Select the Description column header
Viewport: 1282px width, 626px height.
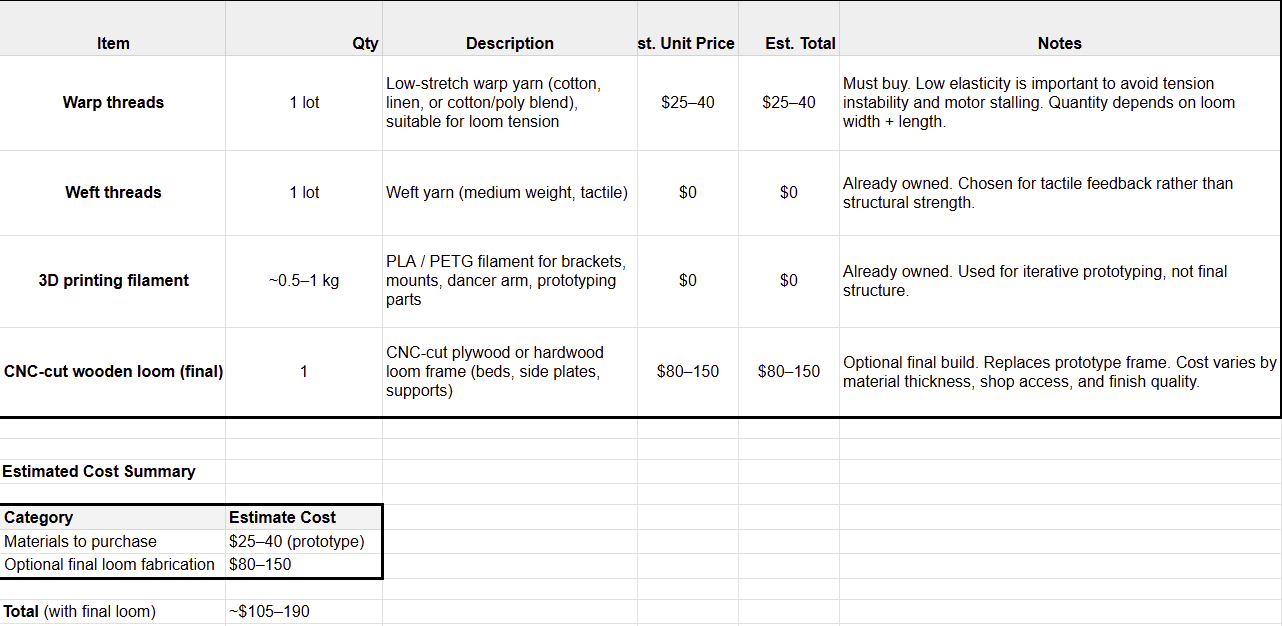point(509,43)
